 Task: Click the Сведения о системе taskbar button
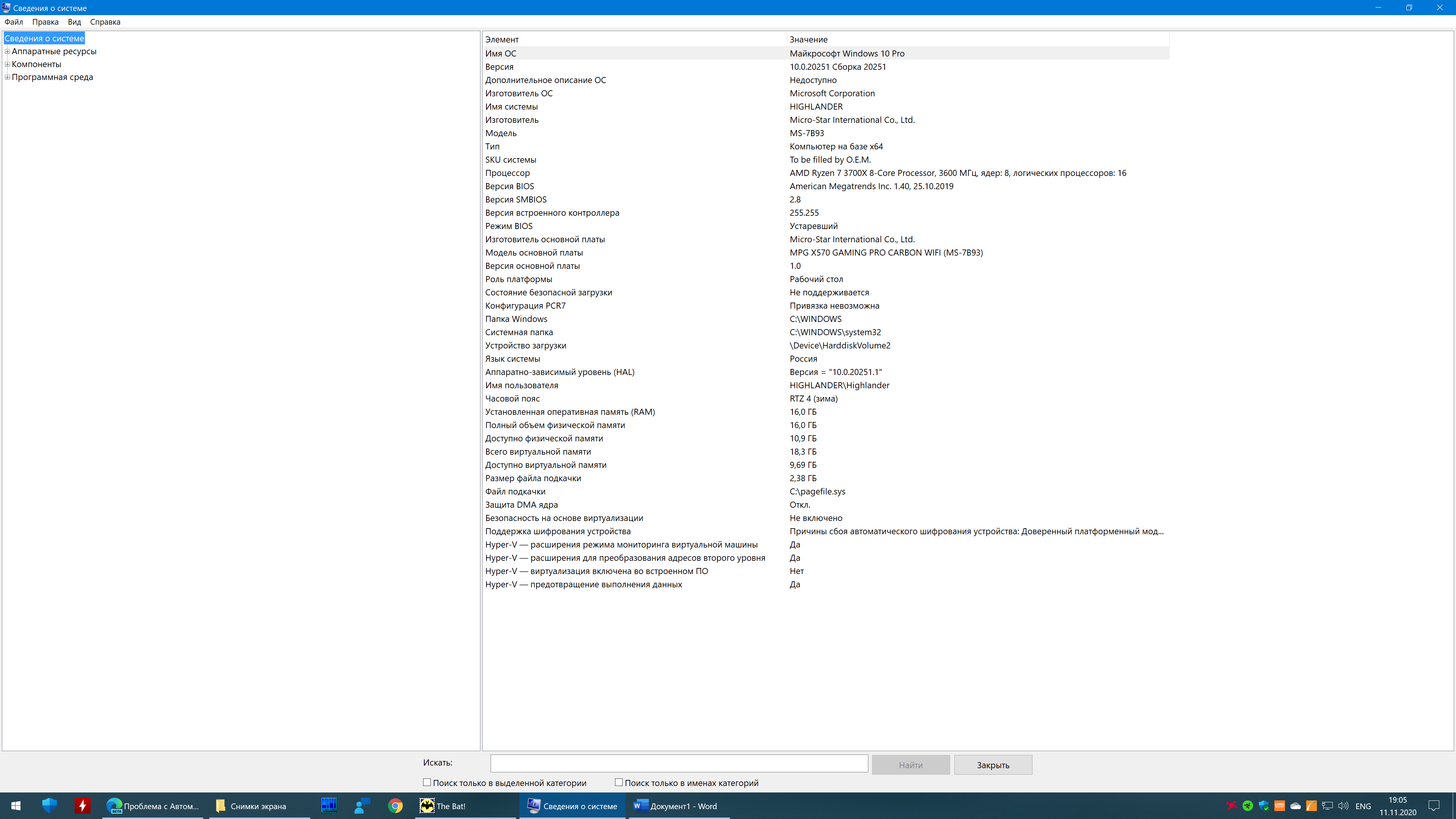click(x=572, y=806)
